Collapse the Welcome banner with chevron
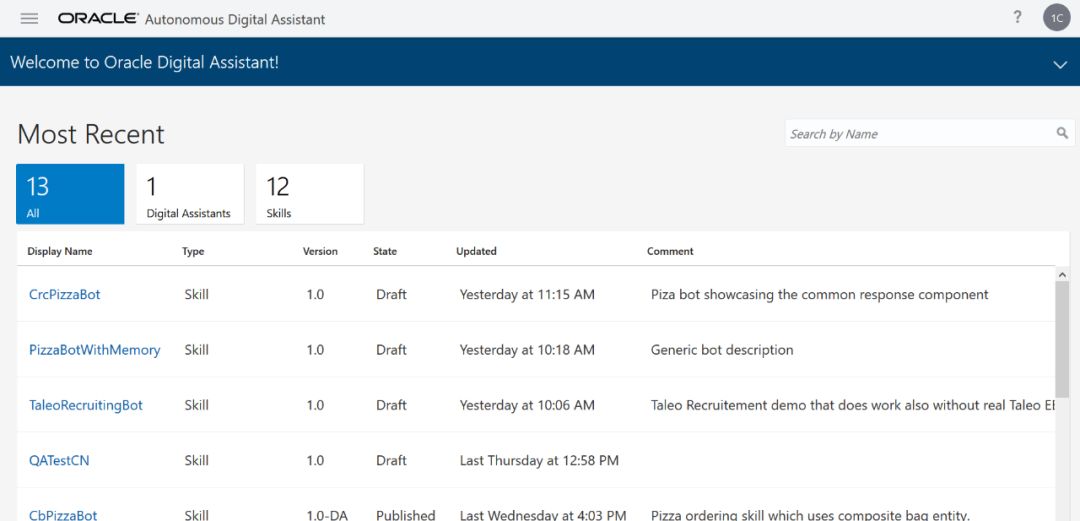 click(x=1060, y=64)
